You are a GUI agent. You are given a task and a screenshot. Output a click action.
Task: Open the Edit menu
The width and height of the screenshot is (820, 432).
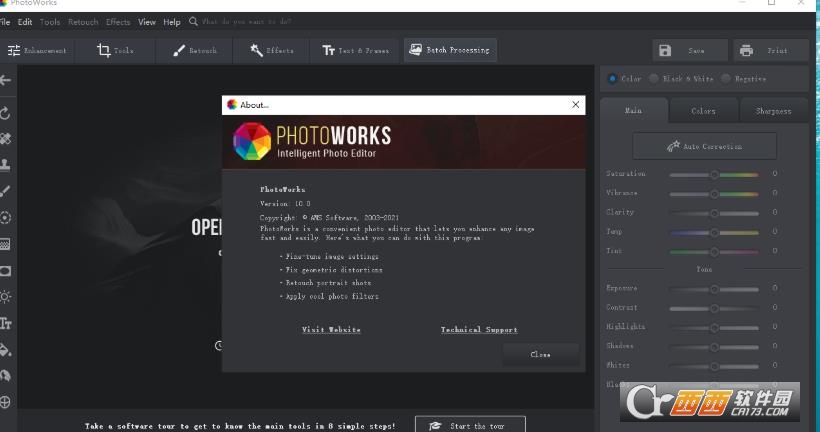coord(25,22)
